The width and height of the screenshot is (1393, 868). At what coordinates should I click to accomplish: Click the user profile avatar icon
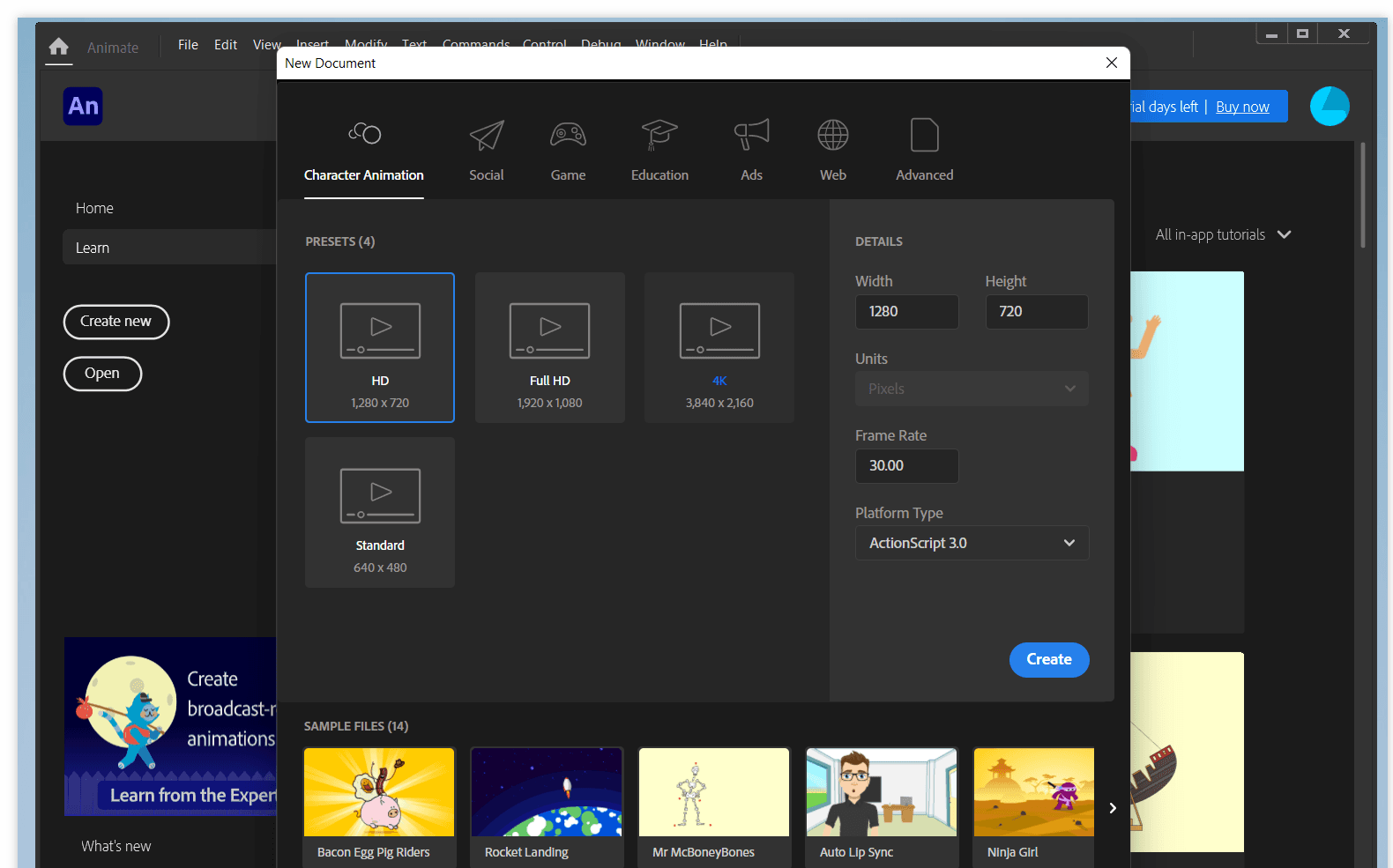(x=1330, y=107)
